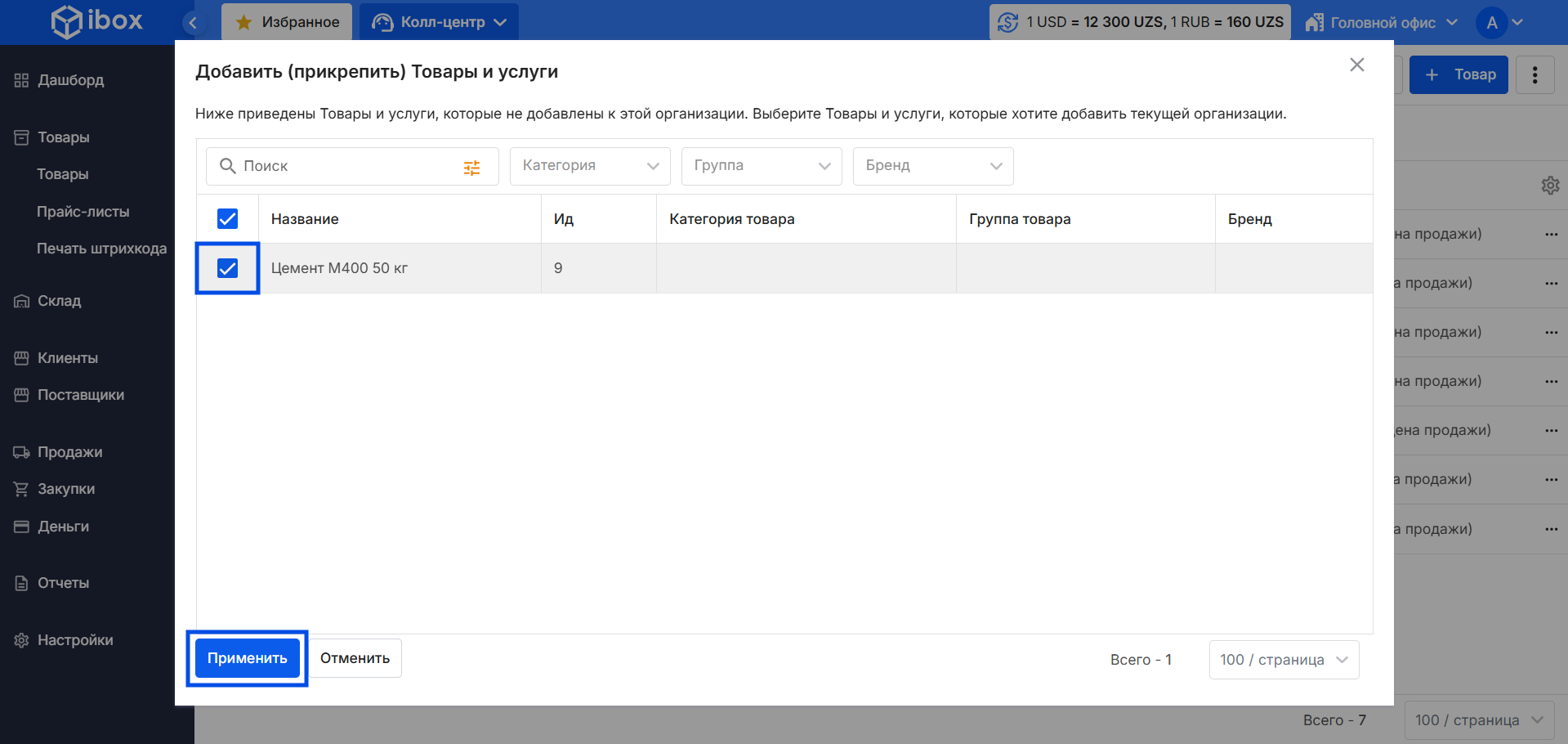Click the user avatar A icon
This screenshot has height=744, width=1568.
coord(1491,22)
